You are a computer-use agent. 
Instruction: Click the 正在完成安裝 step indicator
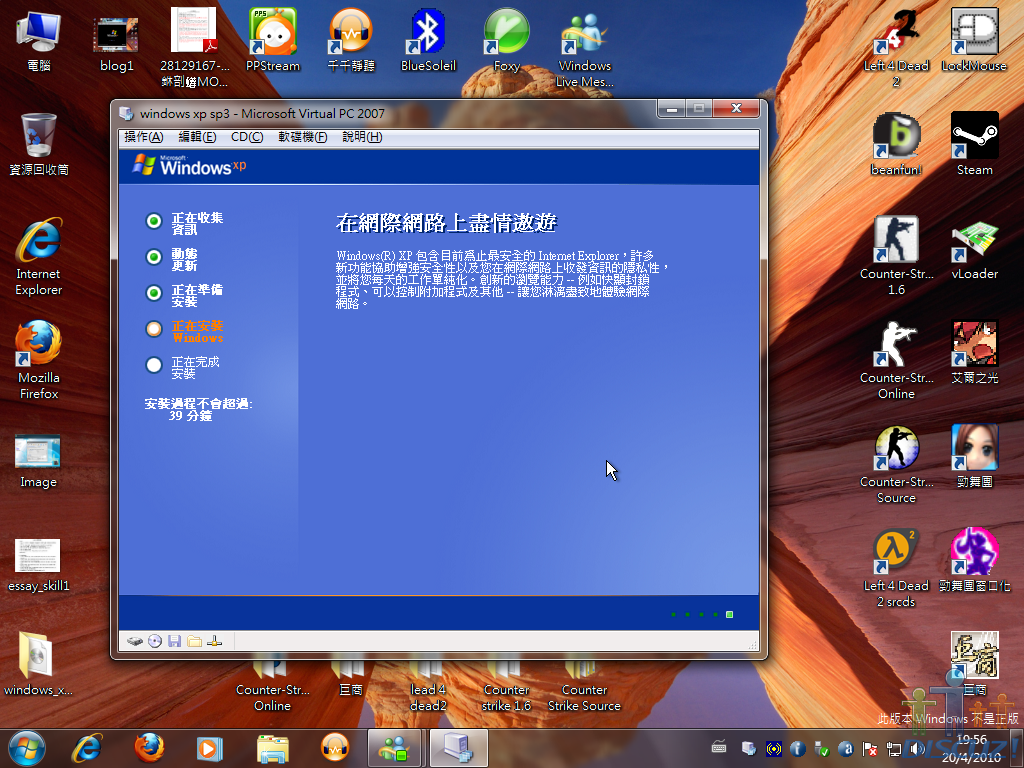pos(153,365)
